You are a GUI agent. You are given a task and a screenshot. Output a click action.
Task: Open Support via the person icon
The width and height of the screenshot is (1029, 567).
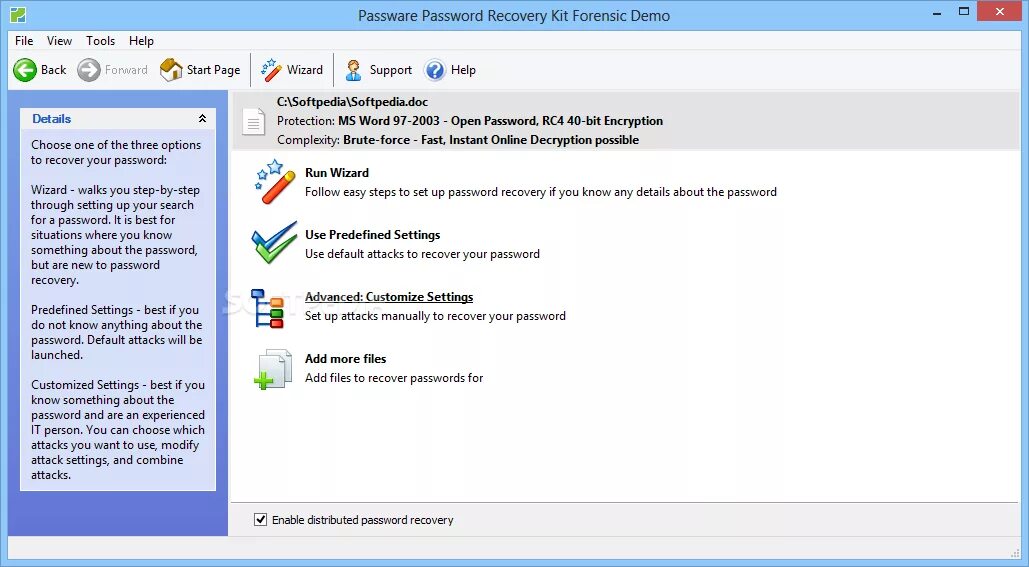coord(354,70)
